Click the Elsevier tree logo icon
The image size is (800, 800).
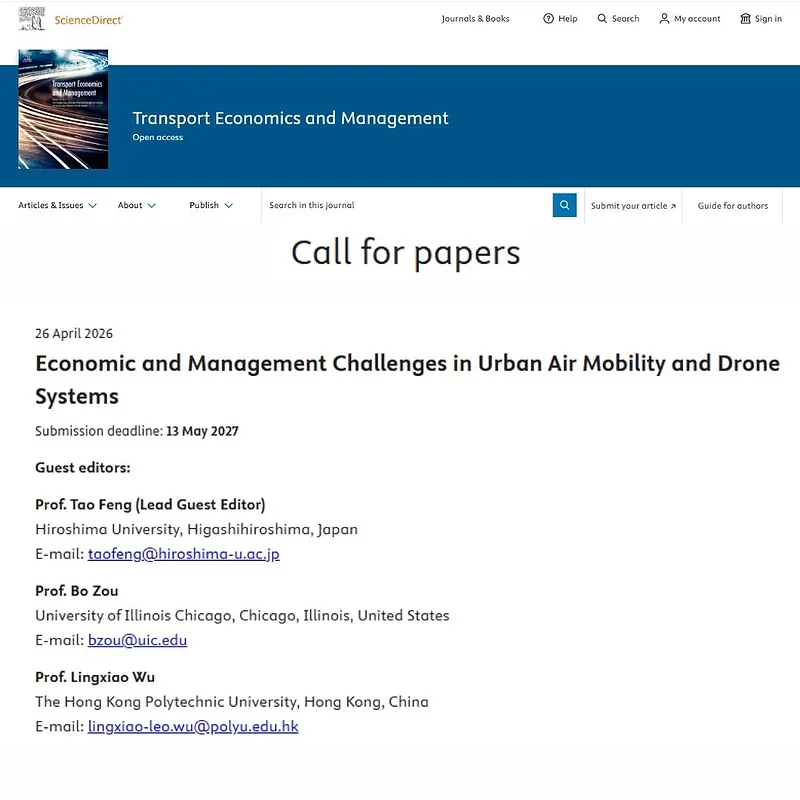[x=32, y=18]
